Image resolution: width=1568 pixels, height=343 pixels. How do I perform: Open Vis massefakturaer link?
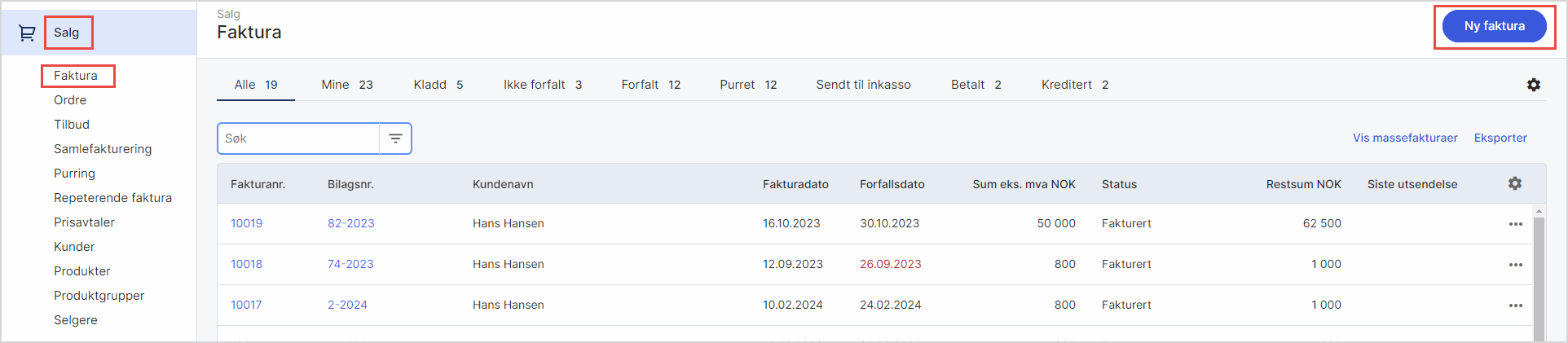pos(1405,138)
